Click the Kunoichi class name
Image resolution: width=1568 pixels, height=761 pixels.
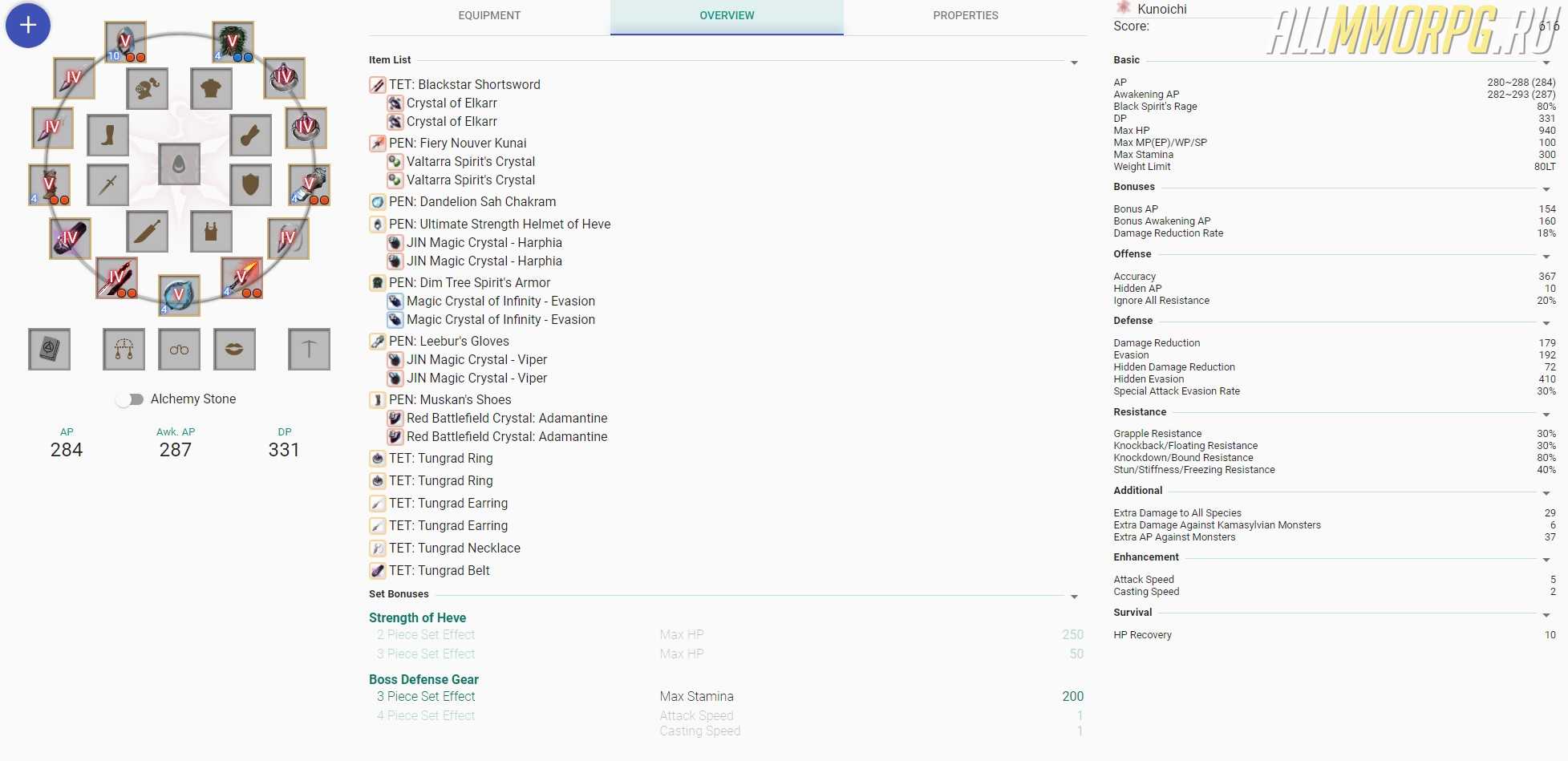coord(1161,9)
